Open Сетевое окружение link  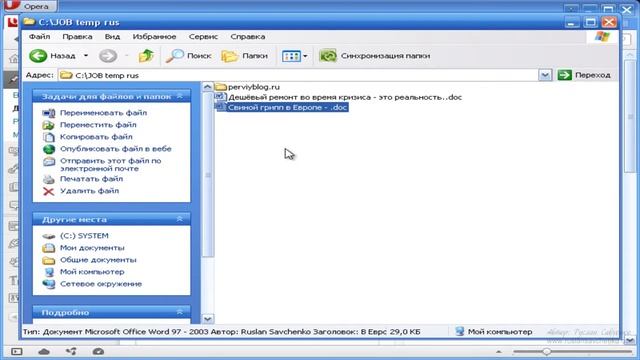(101, 284)
